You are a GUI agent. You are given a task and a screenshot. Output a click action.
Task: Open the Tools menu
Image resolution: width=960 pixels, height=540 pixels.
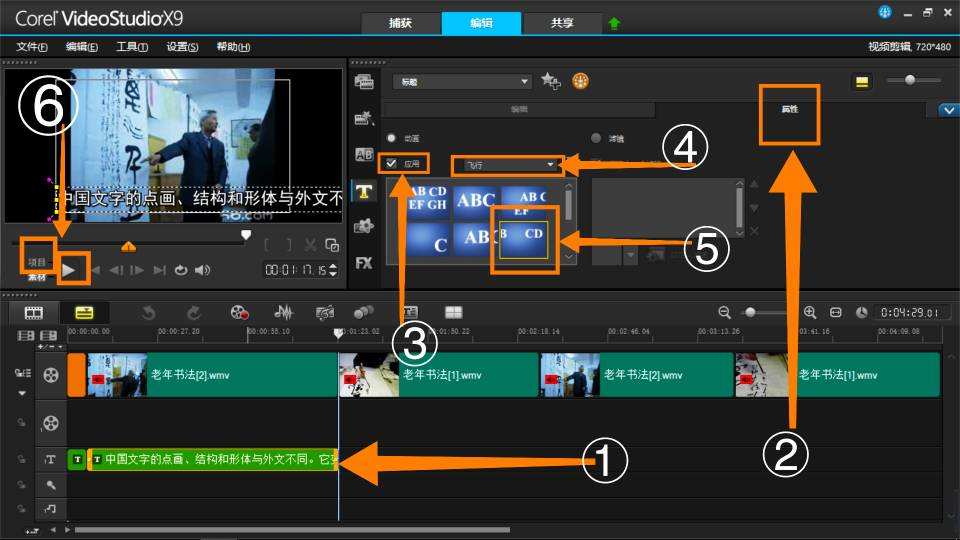132,47
